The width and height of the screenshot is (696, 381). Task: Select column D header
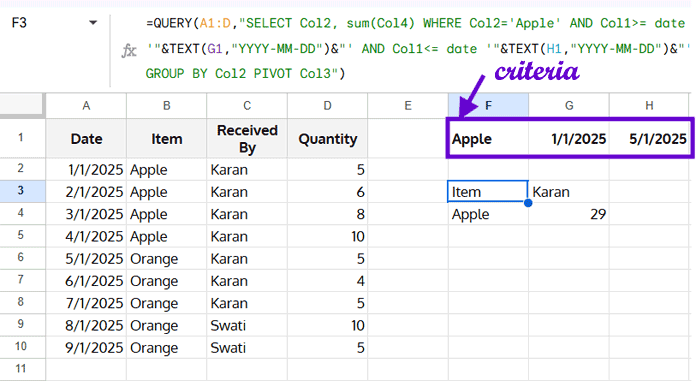[328, 106]
